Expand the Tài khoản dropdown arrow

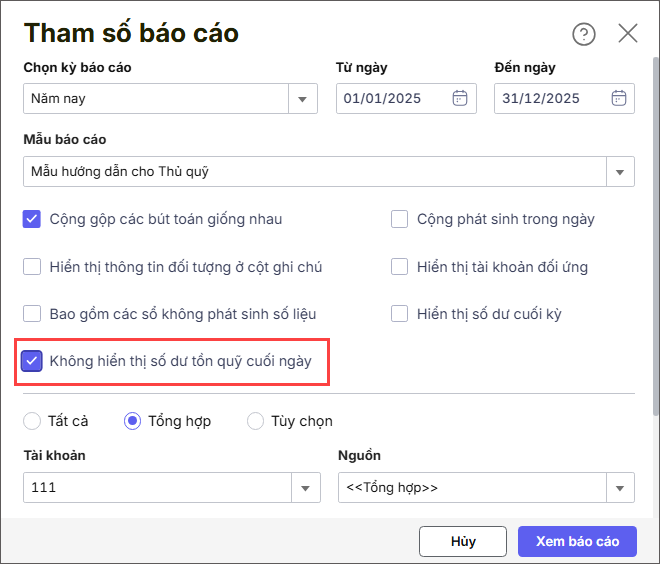[x=306, y=488]
